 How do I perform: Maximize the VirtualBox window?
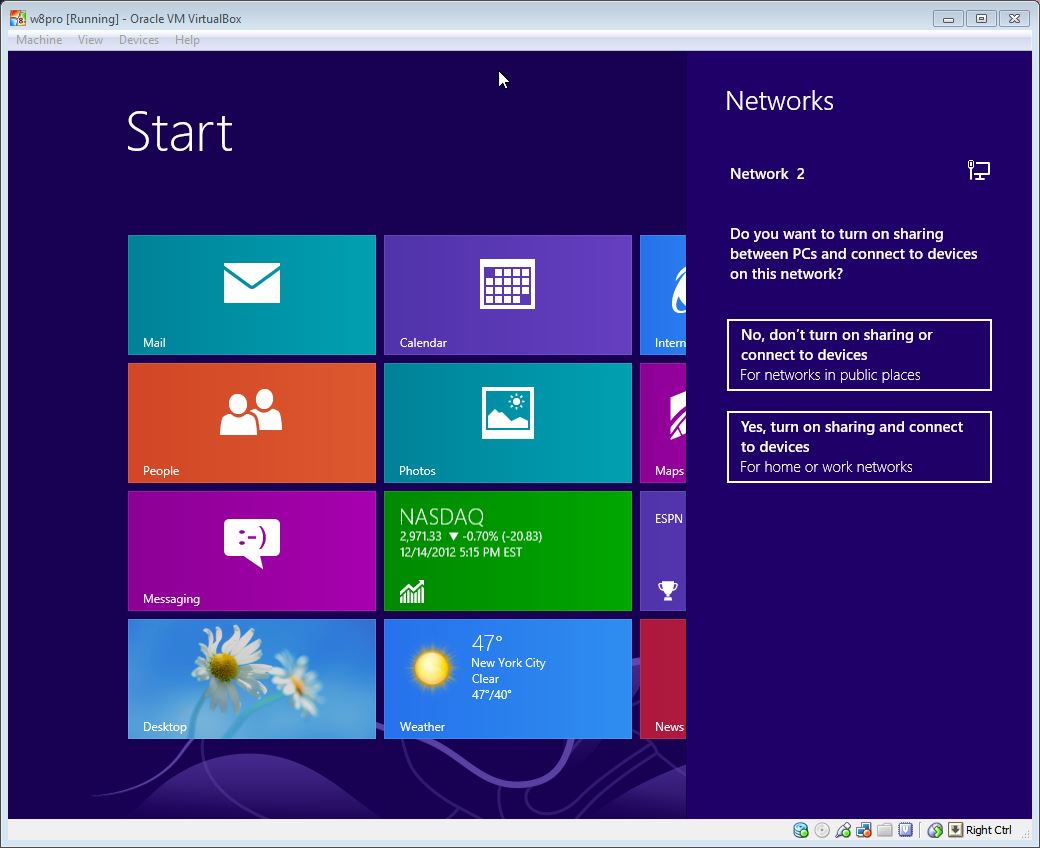click(981, 19)
